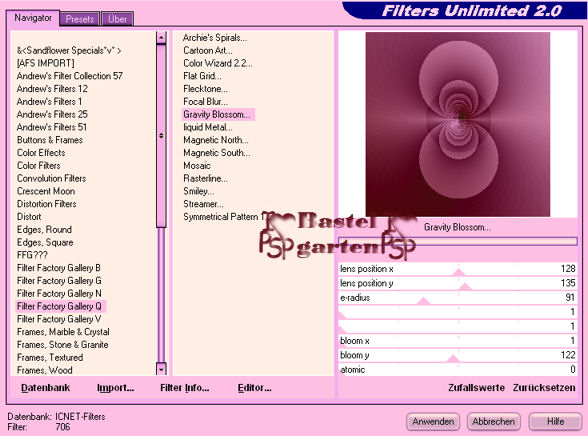This screenshot has width=588, height=436.
Task: Click the bloom y slider handle
Action: click(x=453, y=358)
